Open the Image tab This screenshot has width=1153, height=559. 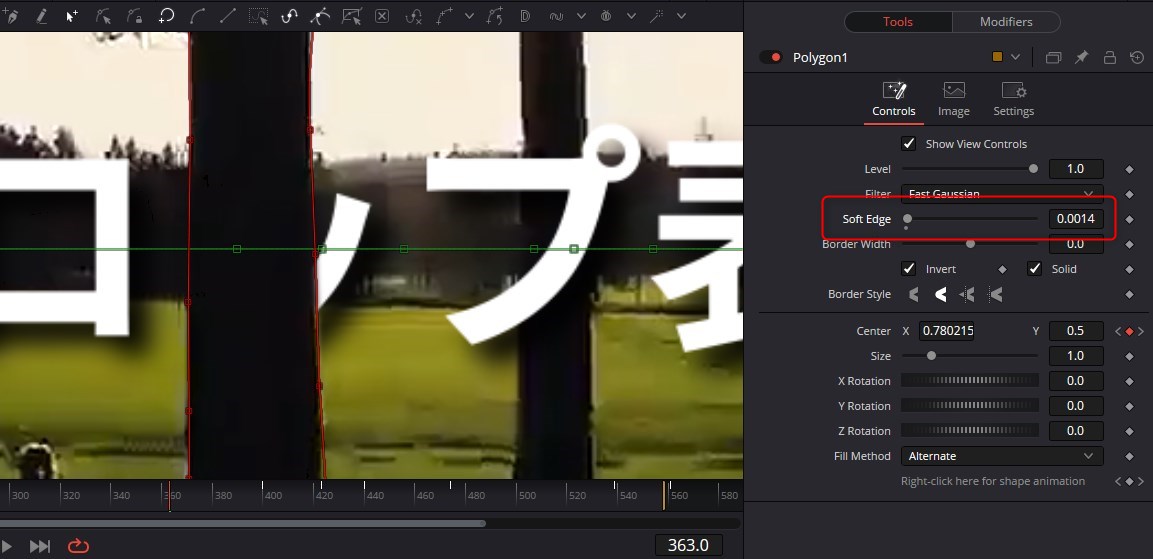pos(954,100)
